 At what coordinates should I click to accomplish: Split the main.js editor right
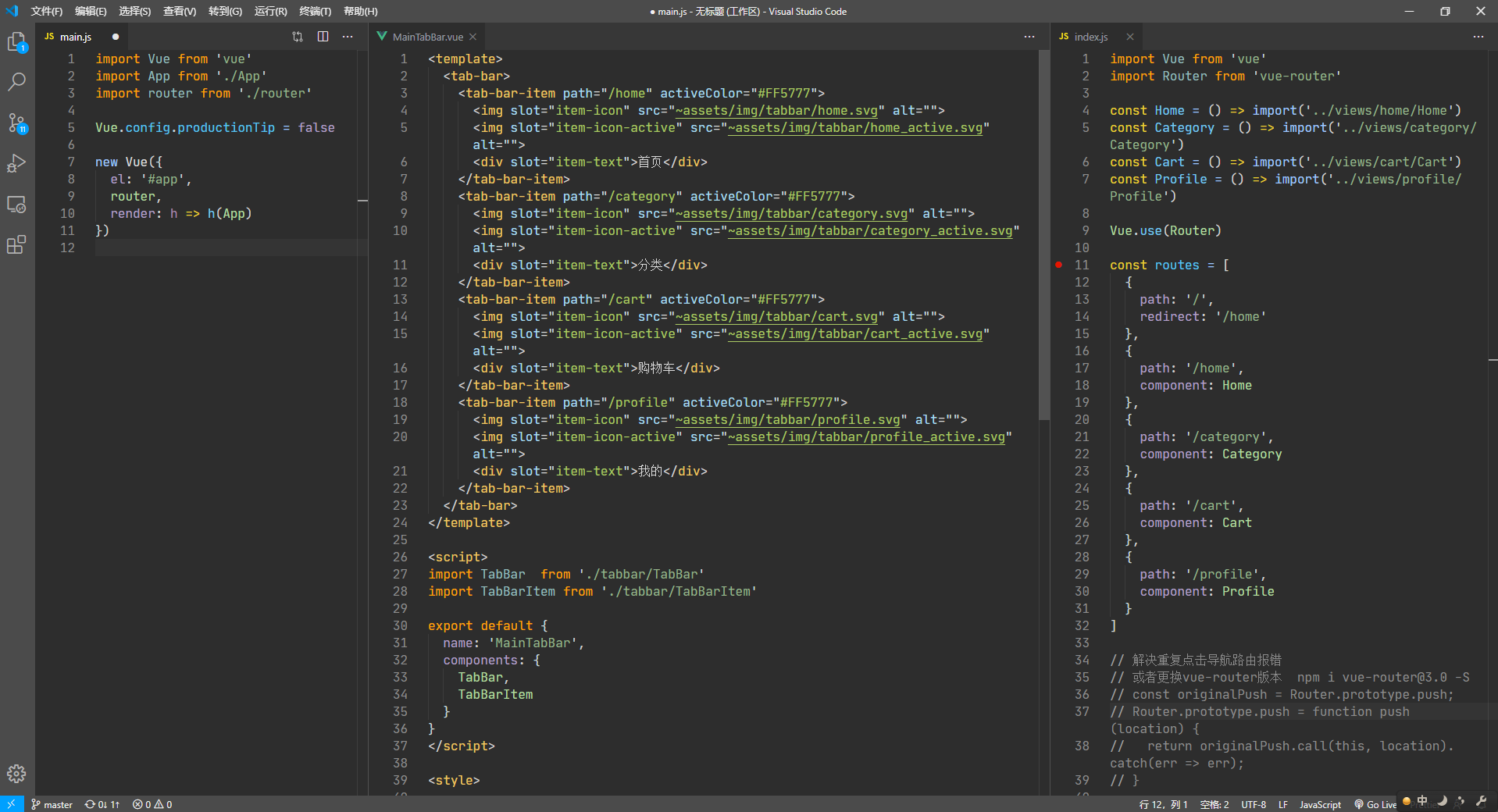[x=323, y=37]
